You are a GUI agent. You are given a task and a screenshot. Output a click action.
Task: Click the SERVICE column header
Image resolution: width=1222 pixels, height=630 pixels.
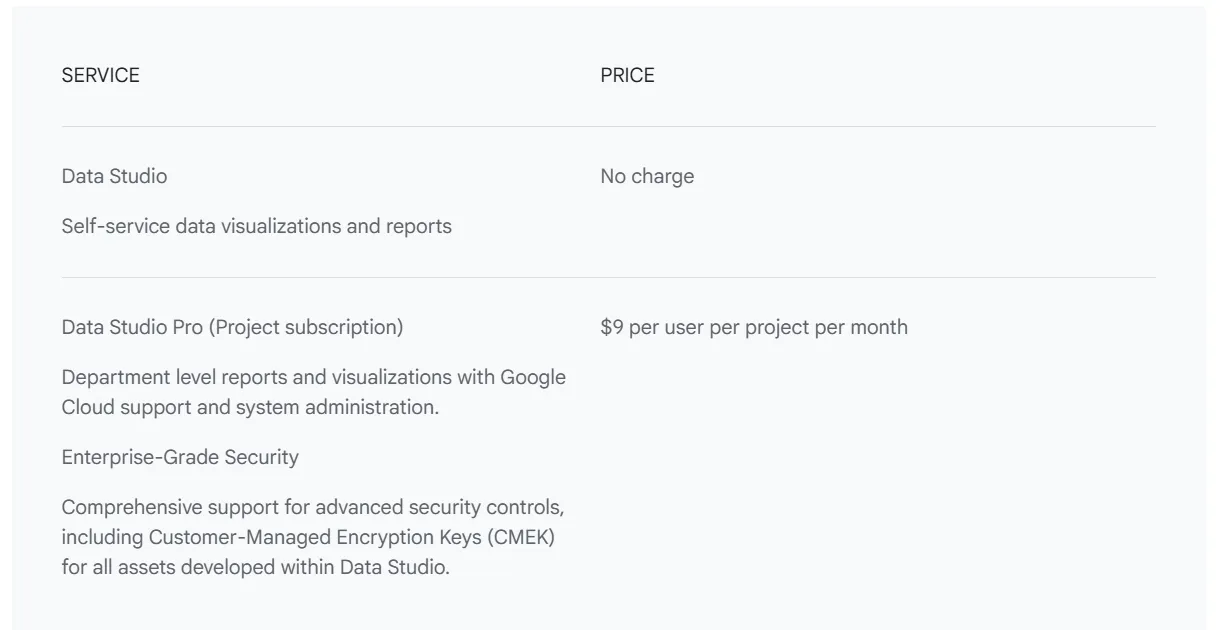pos(100,76)
